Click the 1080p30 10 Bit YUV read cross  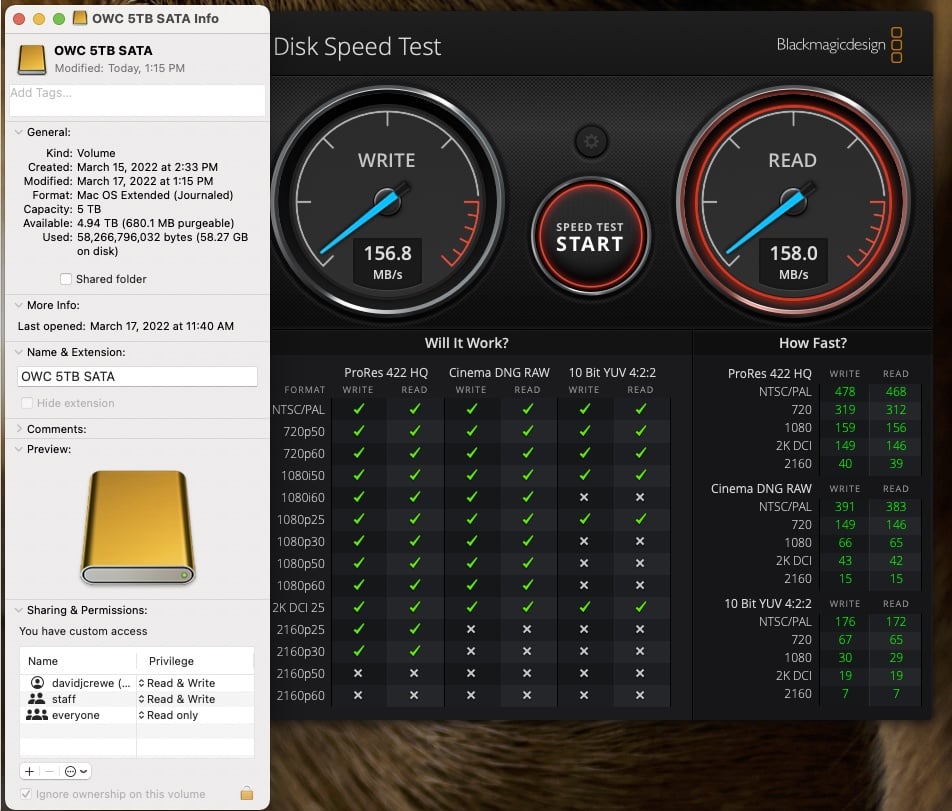(640, 541)
